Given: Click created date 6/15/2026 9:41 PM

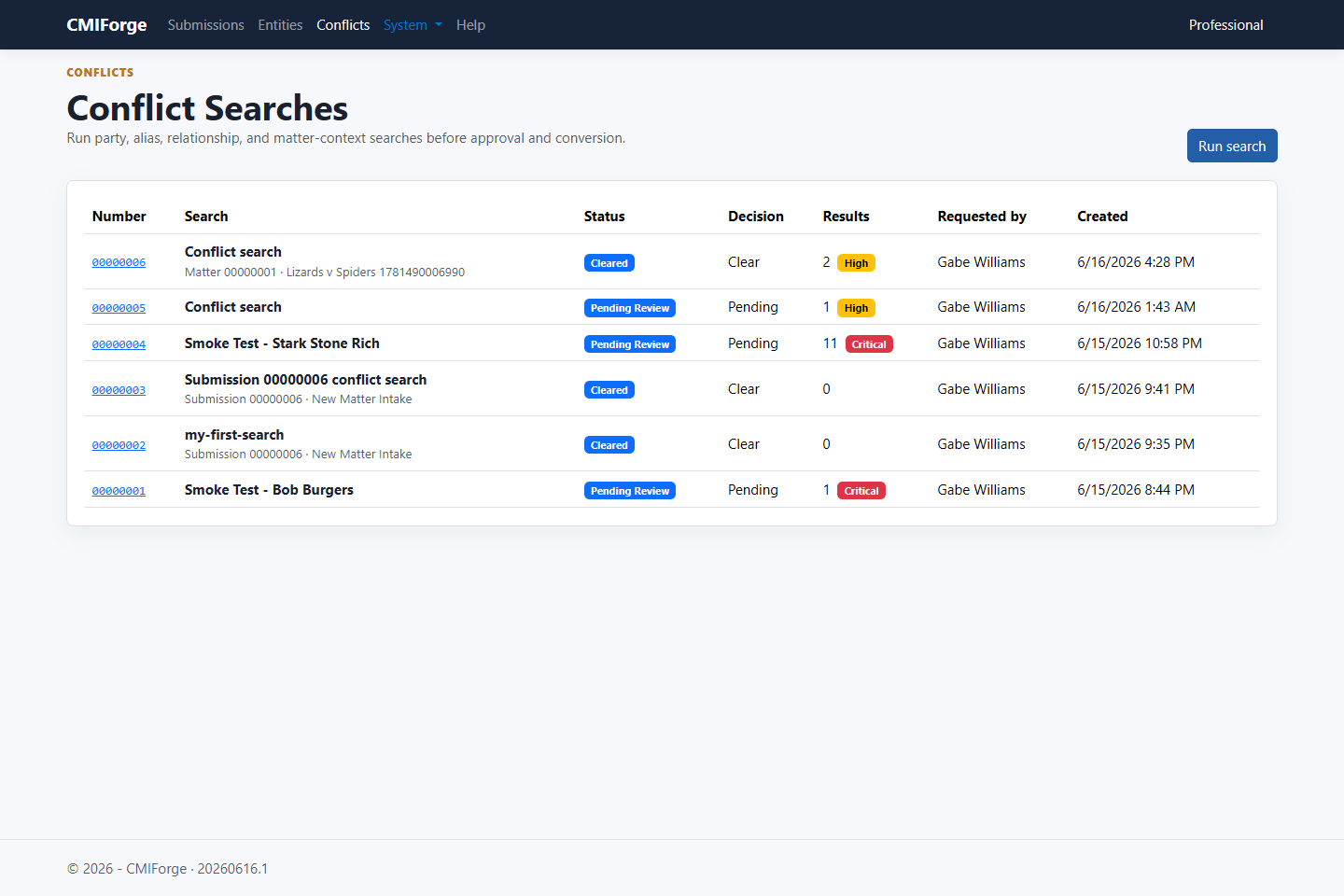Looking at the screenshot, I should click(x=1136, y=389).
